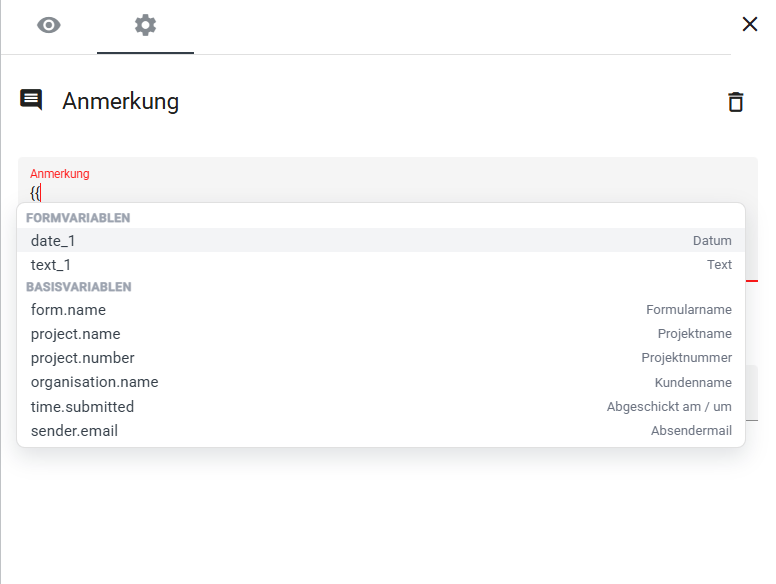Screen dimensions: 776x584
Task: Insert the date_1 form variable
Action: pyautogui.click(x=53, y=241)
